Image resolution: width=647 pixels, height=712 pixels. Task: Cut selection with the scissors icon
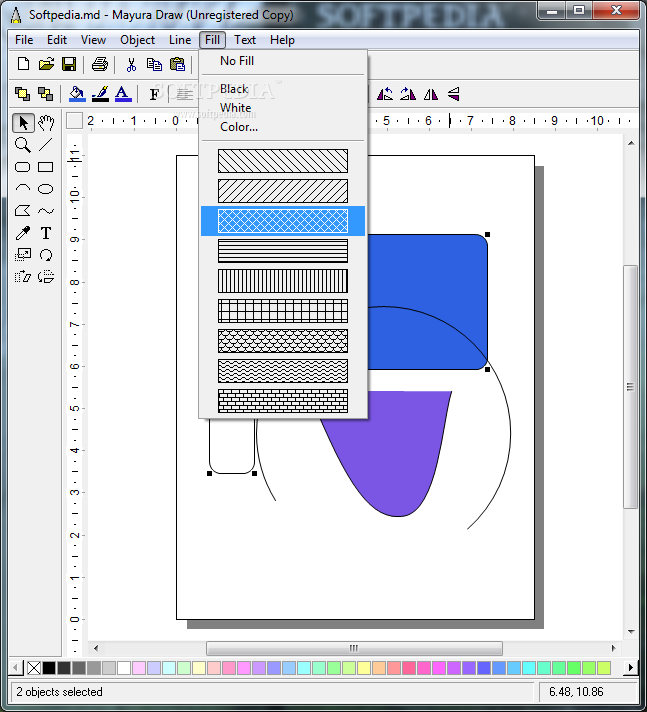point(131,64)
